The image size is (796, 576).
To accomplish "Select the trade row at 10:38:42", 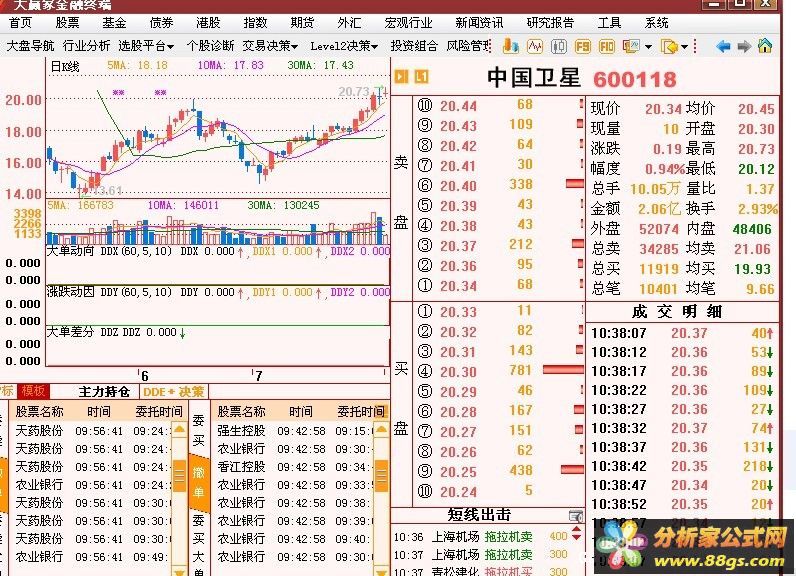I will 682,466.
